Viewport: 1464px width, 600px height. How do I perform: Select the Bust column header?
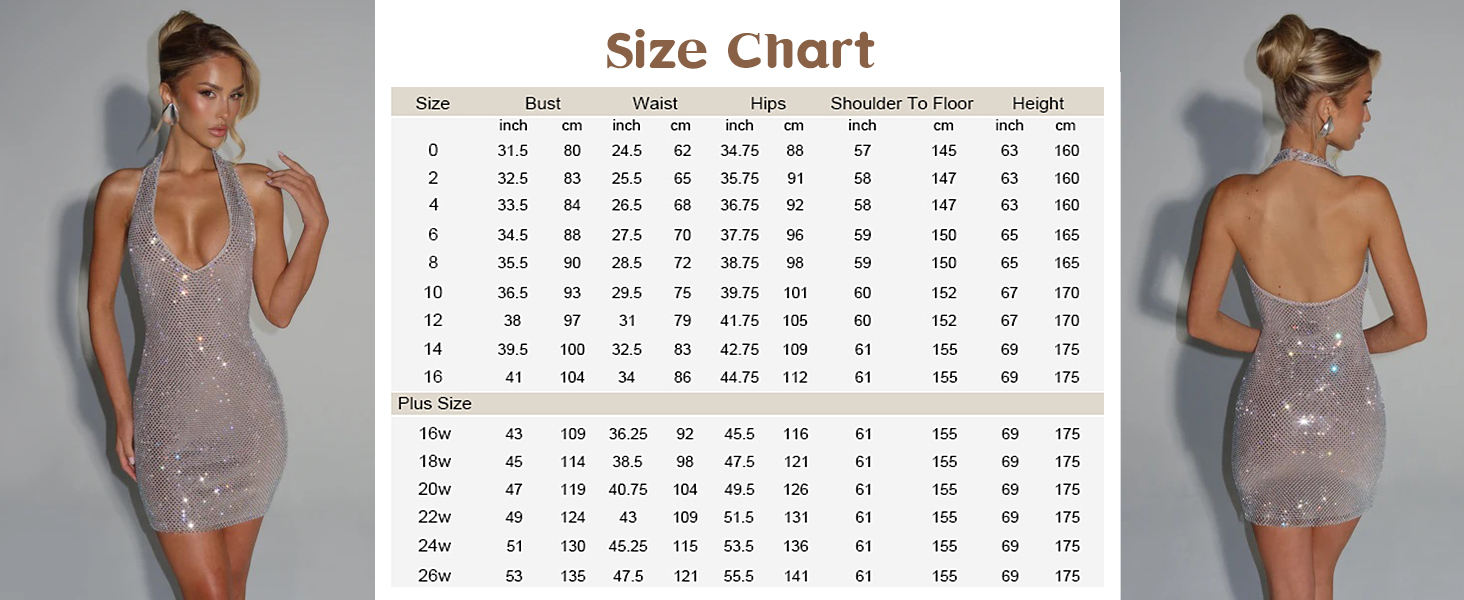543,103
